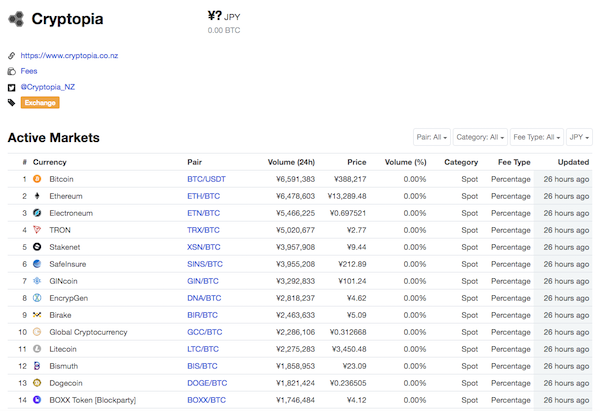Click the orange Exchange tag
Screen dimensions: 600x411
pos(40,103)
